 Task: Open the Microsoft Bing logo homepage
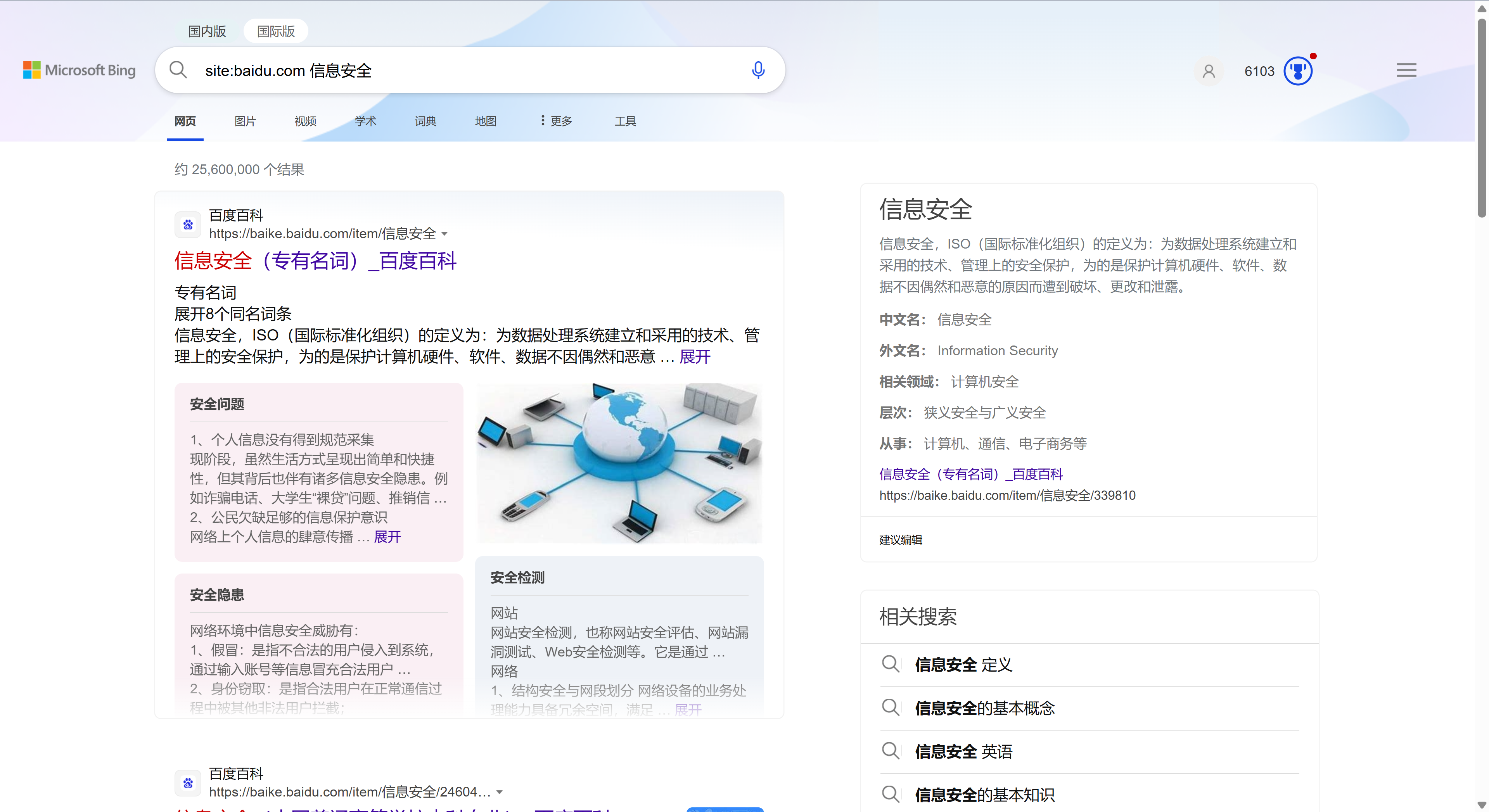click(80, 70)
